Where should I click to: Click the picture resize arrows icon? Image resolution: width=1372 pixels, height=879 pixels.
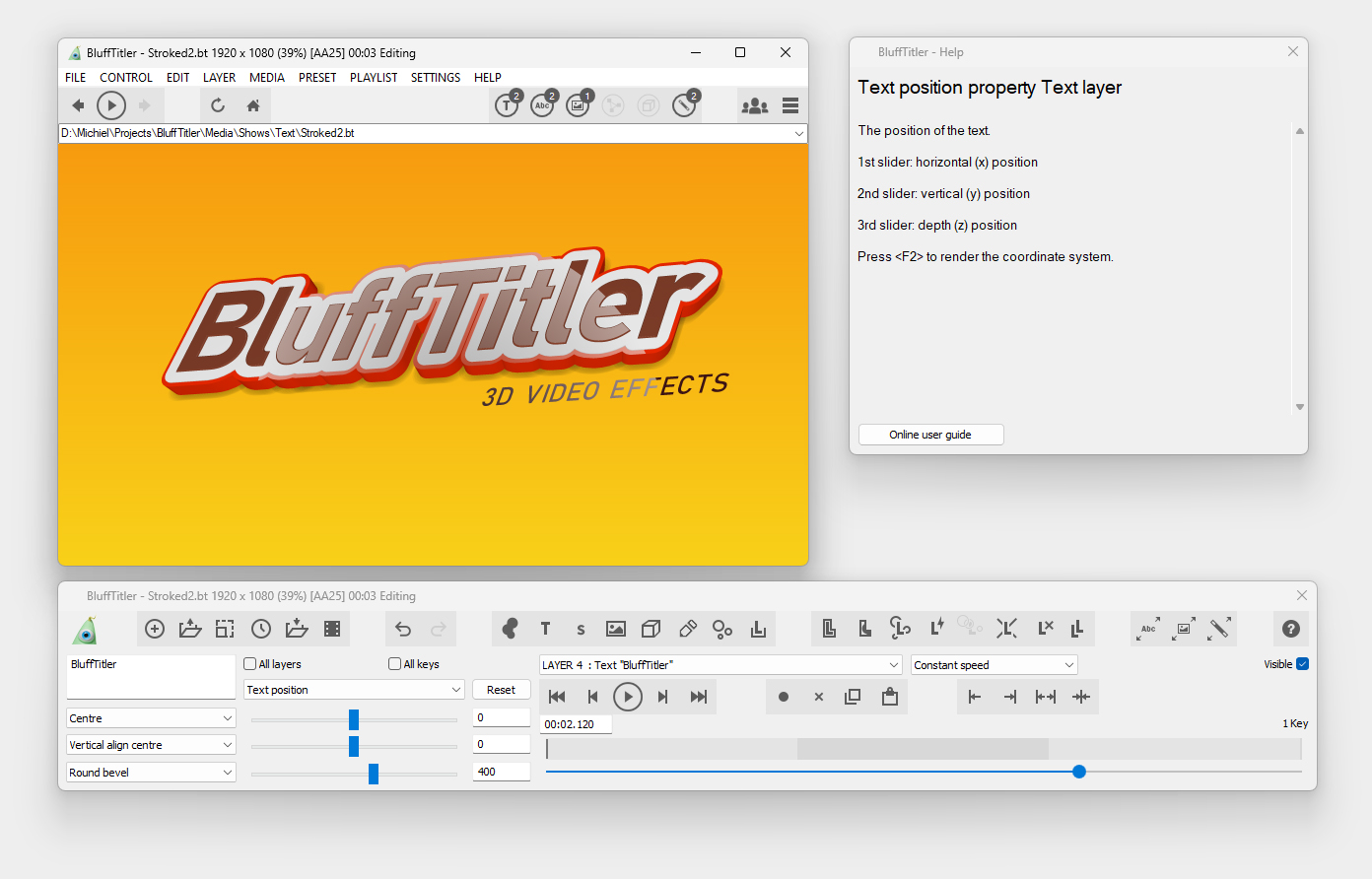click(x=1184, y=629)
